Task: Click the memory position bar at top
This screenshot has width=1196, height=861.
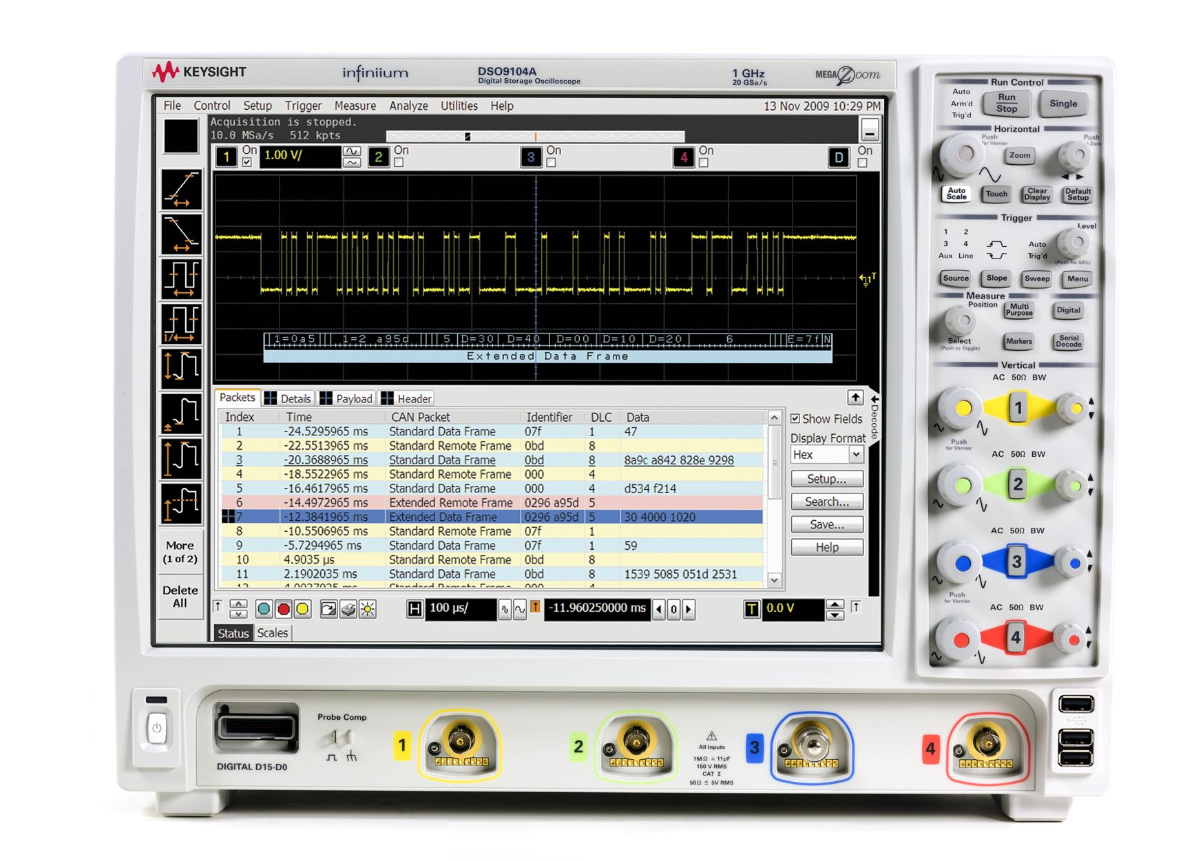Action: coord(535,137)
